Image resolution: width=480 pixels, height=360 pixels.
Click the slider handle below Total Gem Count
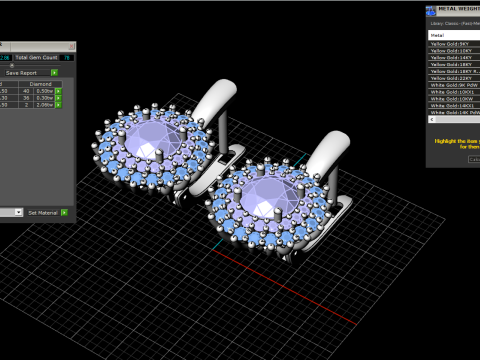tap(12, 65)
